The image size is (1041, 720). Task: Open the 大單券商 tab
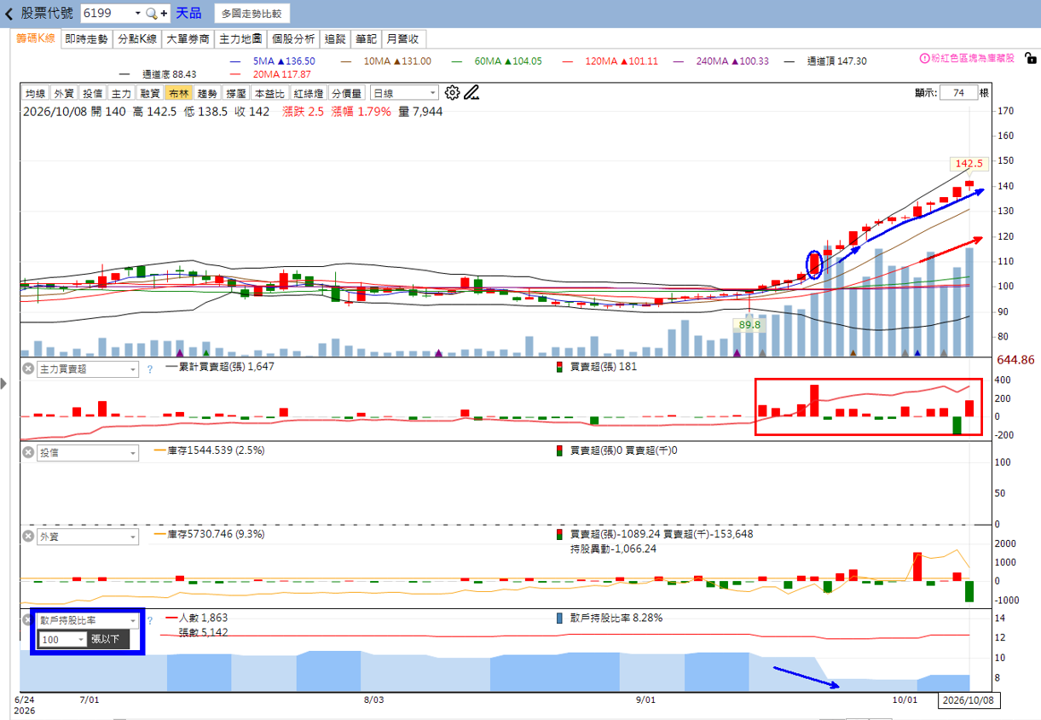188,39
